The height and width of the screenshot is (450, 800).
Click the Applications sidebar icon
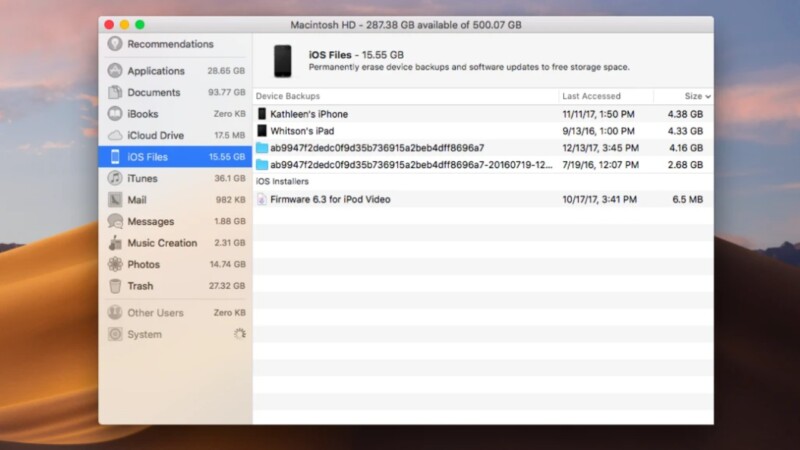115,70
